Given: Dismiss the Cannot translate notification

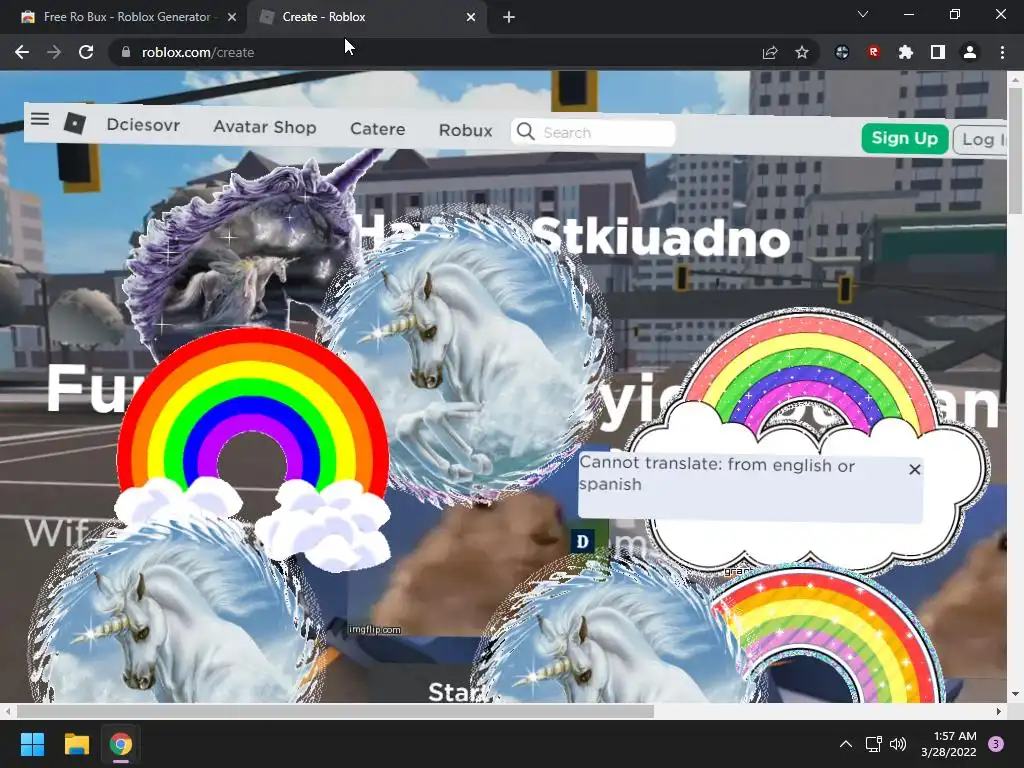Looking at the screenshot, I should click(x=914, y=469).
